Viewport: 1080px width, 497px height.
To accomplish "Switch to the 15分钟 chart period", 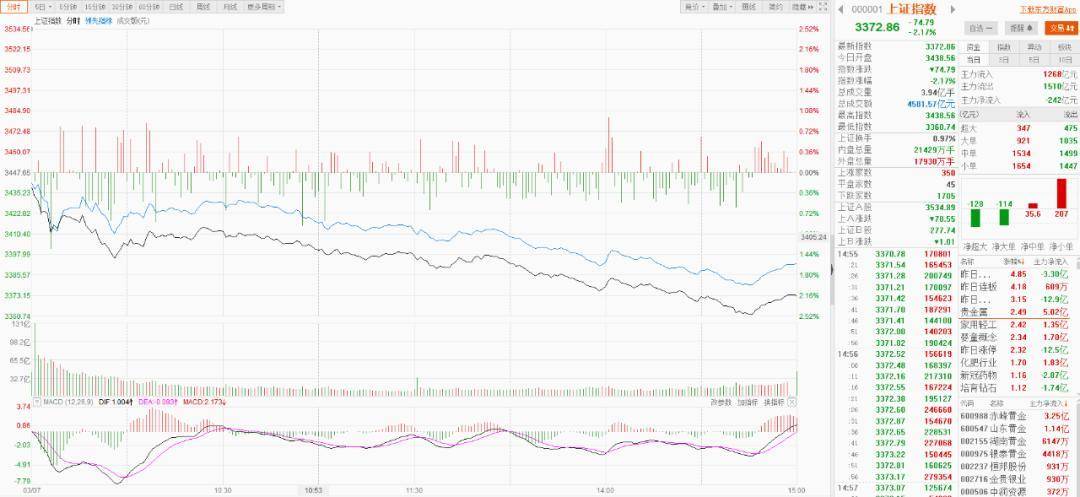I will click(x=94, y=7).
